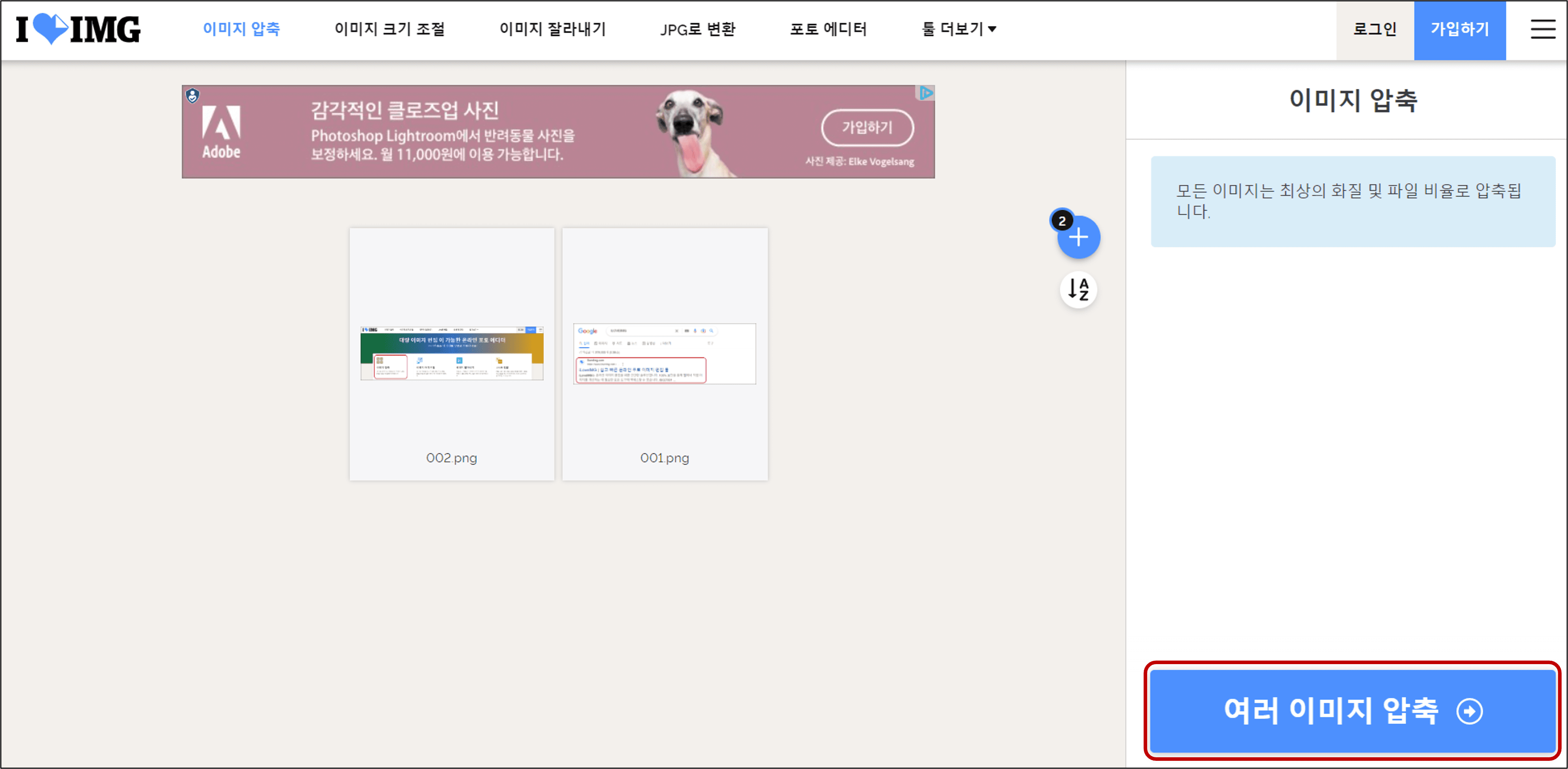This screenshot has width=1568, height=769.
Task: Add more images with plus button
Action: pyautogui.click(x=1079, y=237)
